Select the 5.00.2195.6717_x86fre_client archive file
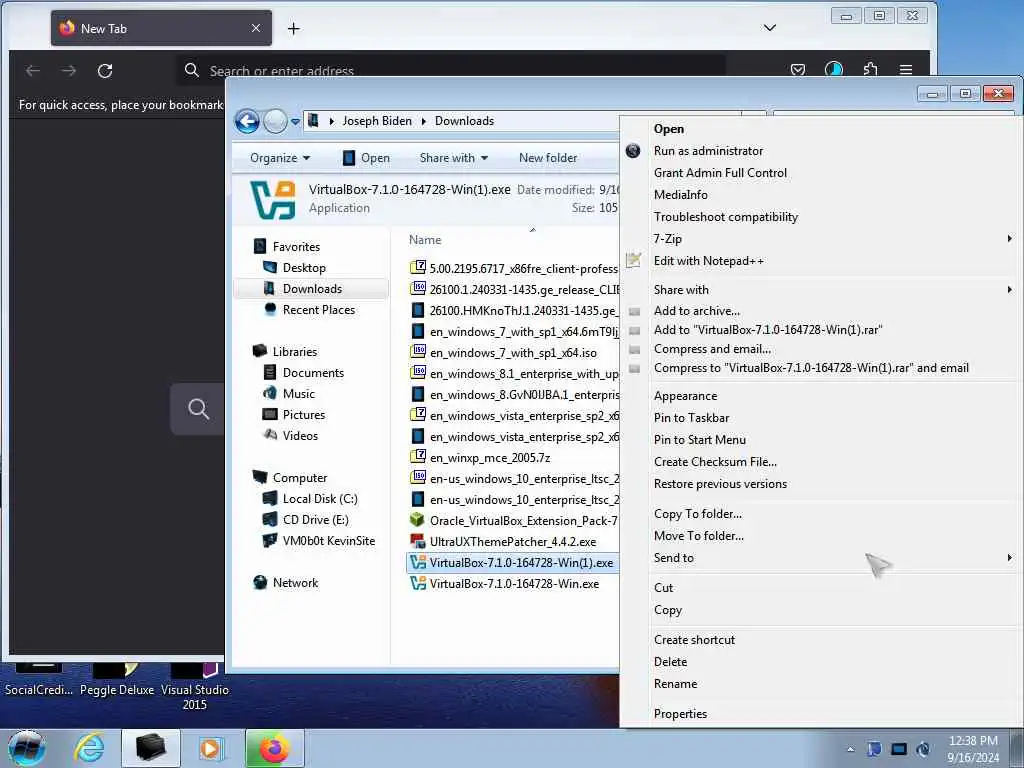The height and width of the screenshot is (768, 1024). pyautogui.click(x=514, y=268)
